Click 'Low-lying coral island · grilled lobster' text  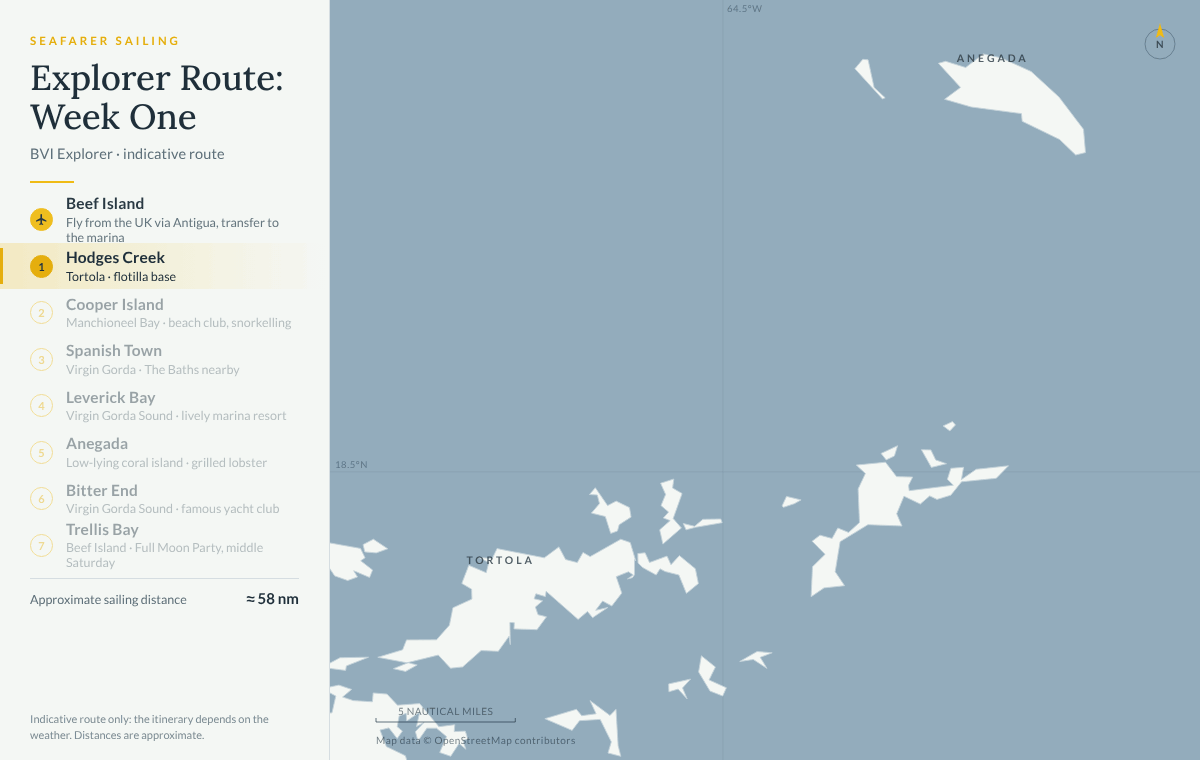pyautogui.click(x=166, y=462)
